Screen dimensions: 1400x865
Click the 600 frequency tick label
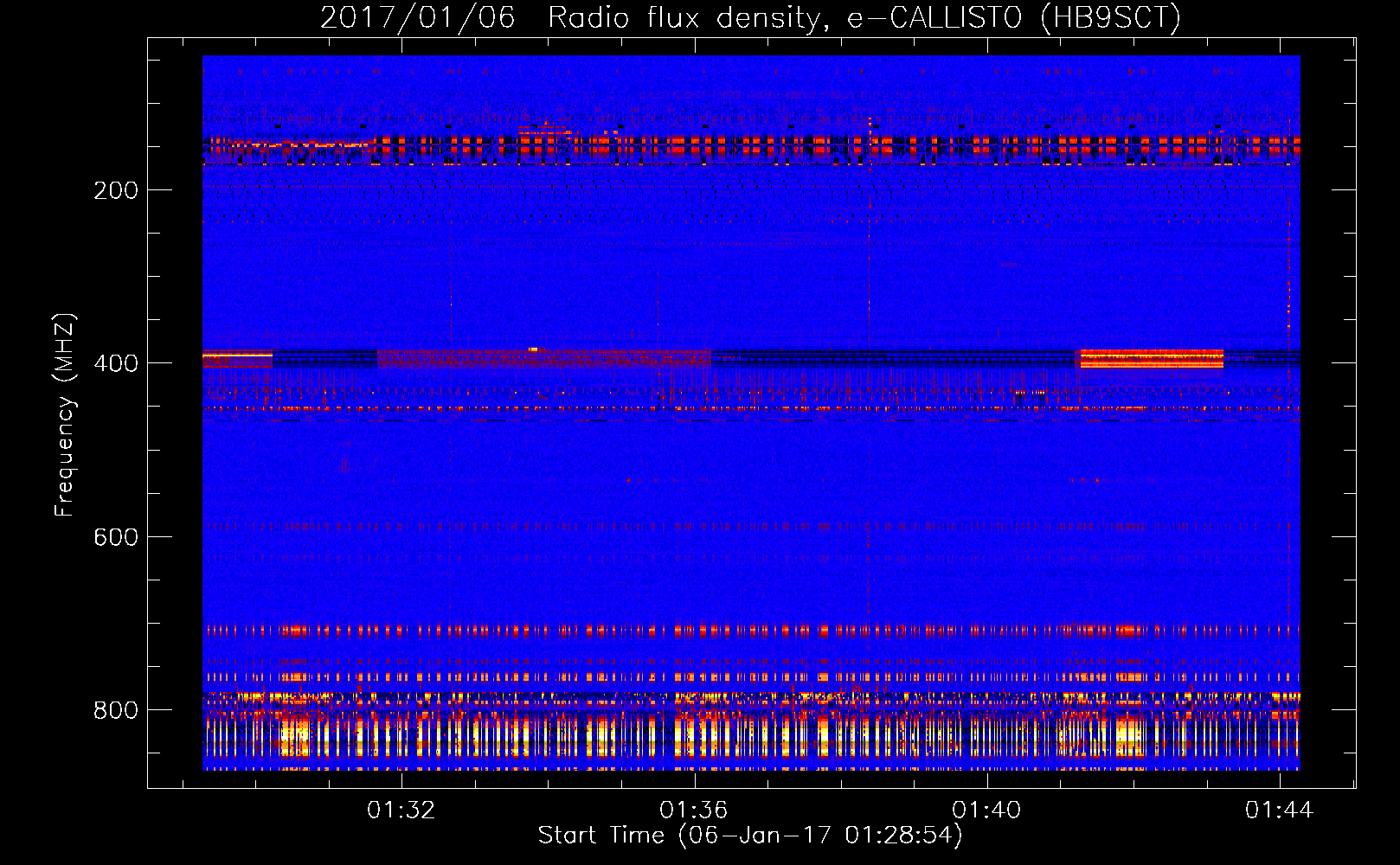[x=116, y=537]
